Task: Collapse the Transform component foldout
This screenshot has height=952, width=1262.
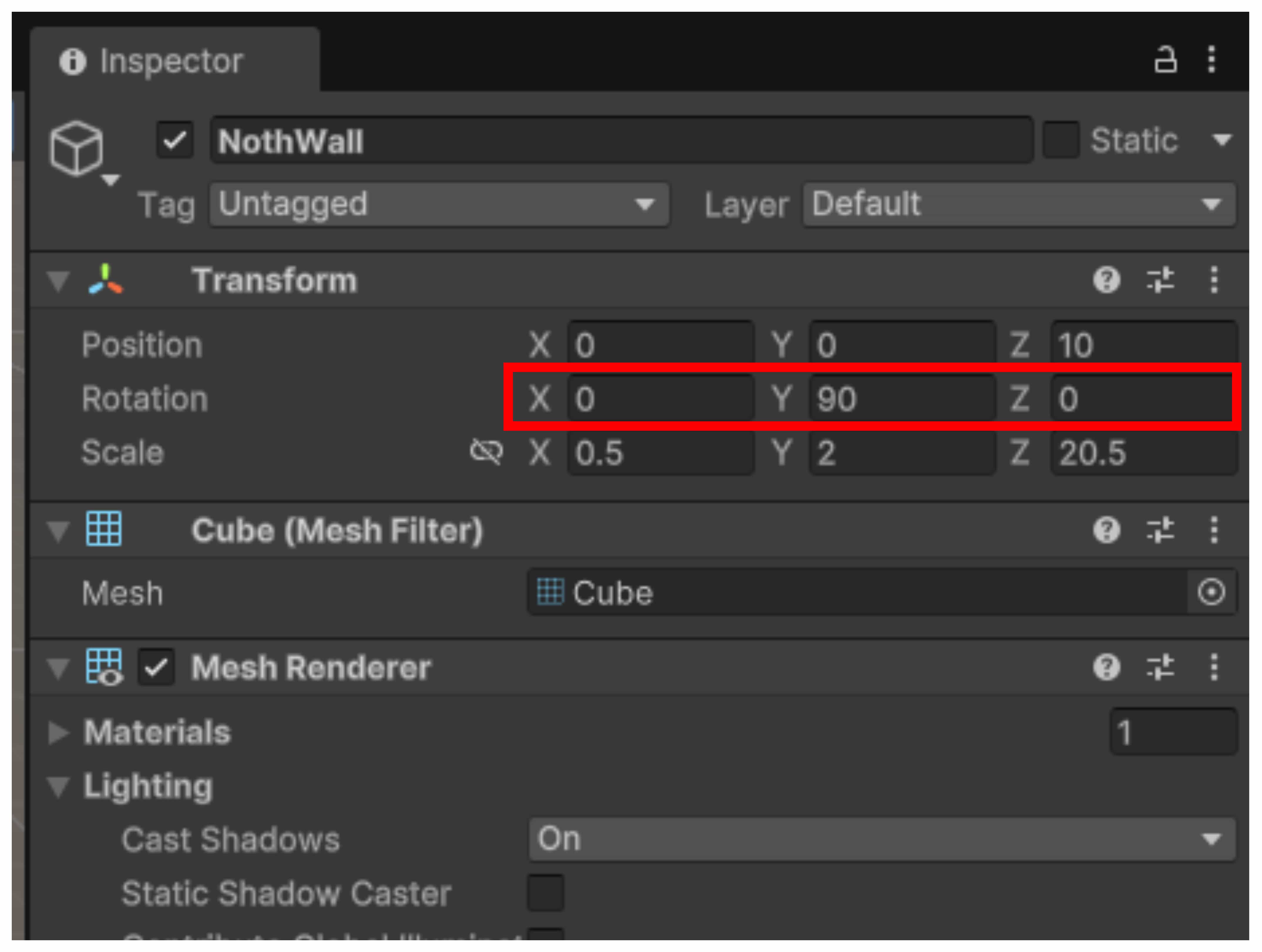Action: click(58, 281)
